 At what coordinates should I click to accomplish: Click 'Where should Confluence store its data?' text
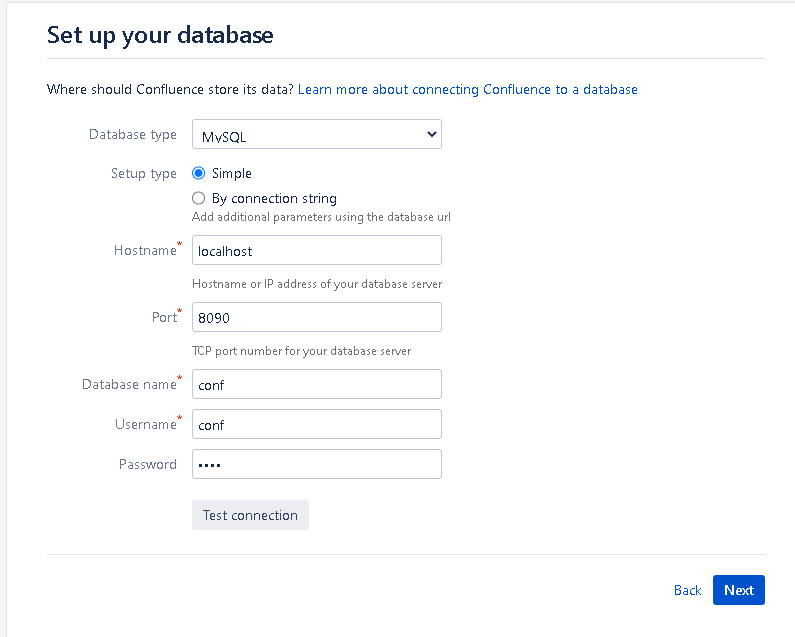[x=170, y=90]
